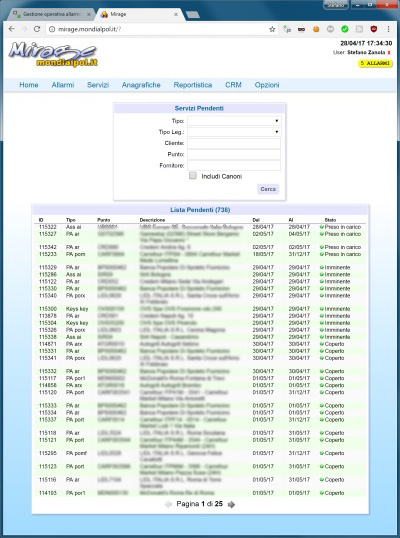400x538 pixels.
Task: Select the row with ID 115300
Action: (200, 309)
